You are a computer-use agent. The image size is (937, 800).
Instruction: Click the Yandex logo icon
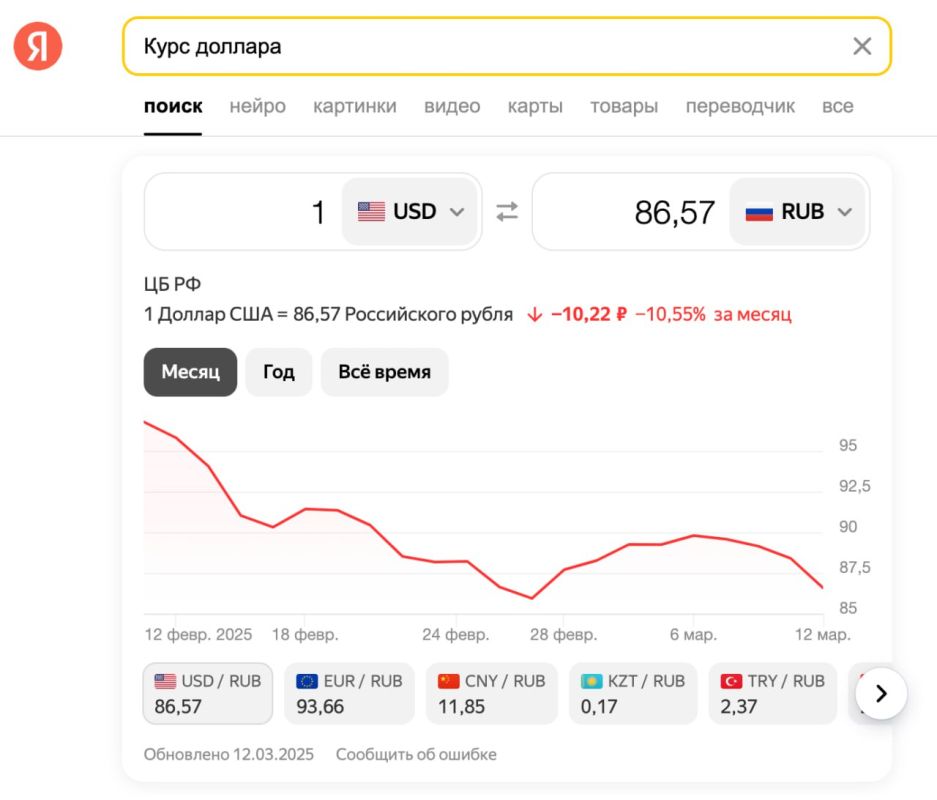coord(38,46)
